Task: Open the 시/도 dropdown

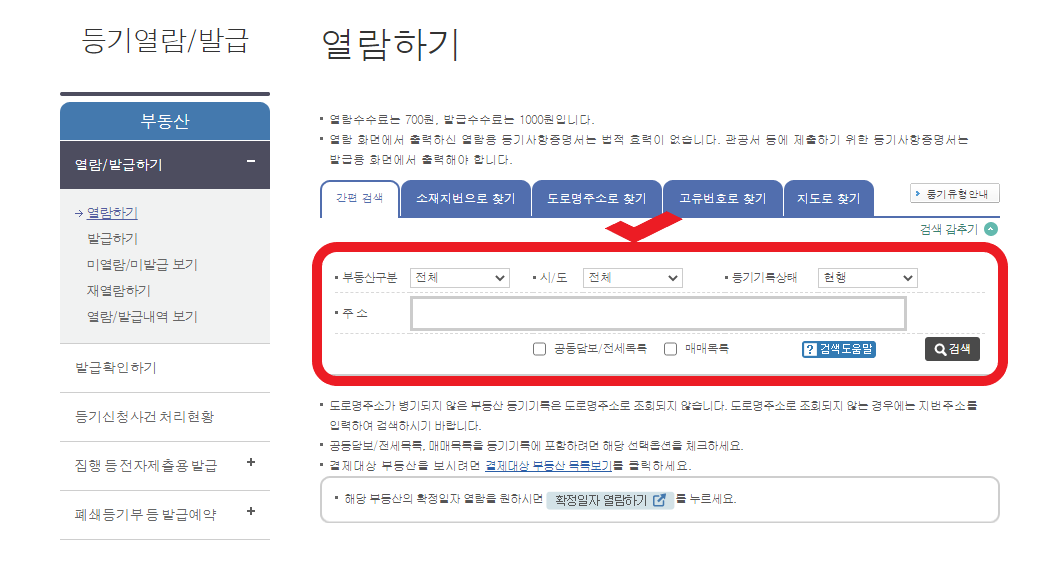Action: coord(632,278)
